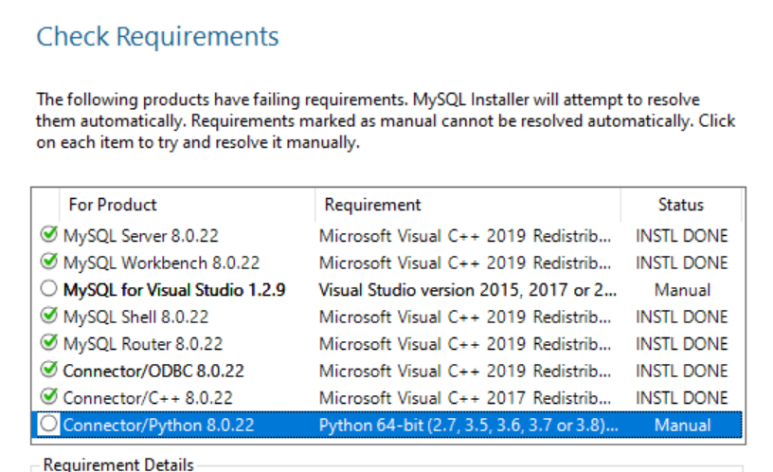Click INSTL DONE status for MySQL Server

click(x=682, y=236)
